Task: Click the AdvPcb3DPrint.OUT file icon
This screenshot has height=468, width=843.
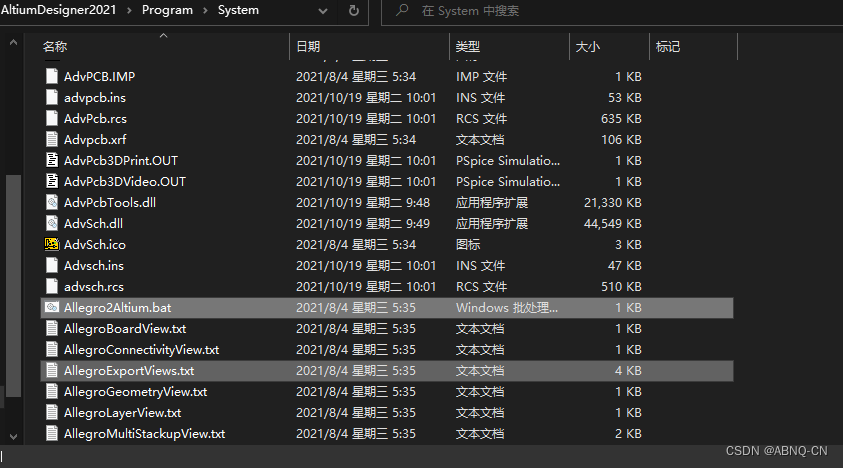Action: click(x=52, y=160)
